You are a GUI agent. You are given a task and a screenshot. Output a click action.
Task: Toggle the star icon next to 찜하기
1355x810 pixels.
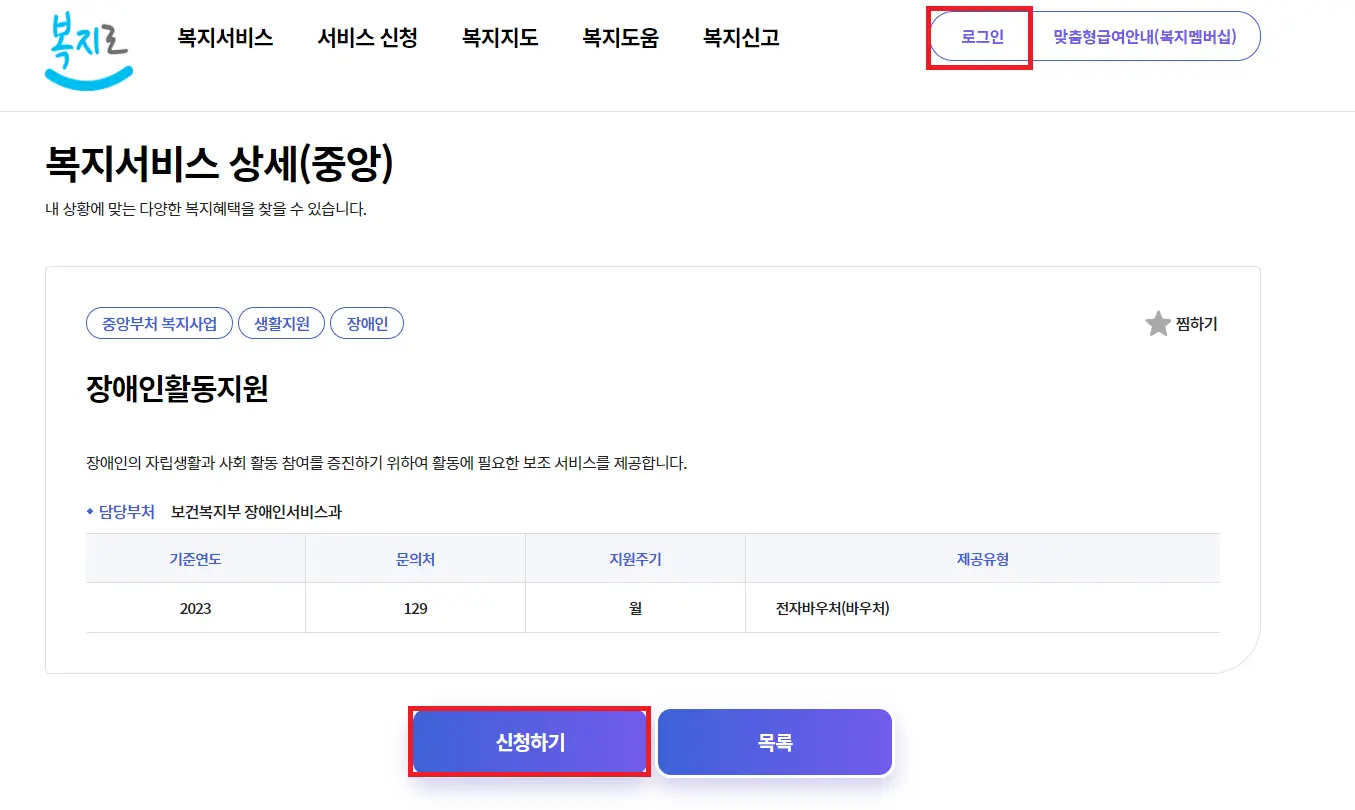[x=1156, y=323]
